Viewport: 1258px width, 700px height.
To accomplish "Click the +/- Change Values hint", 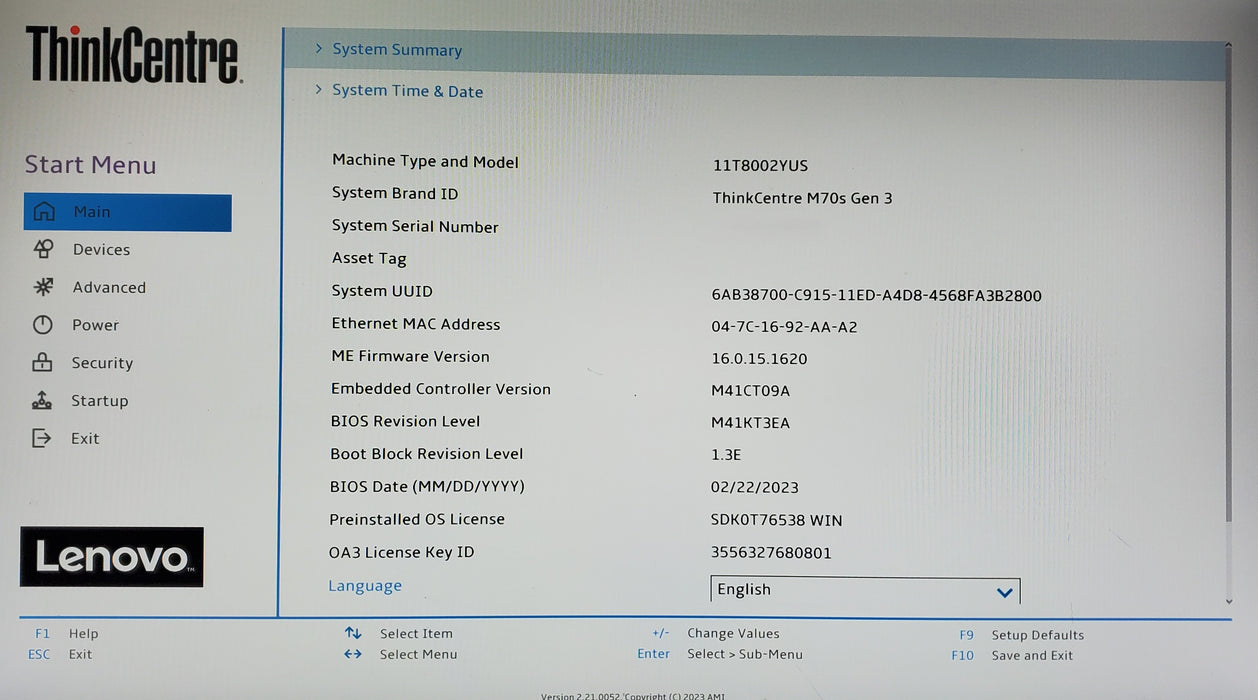I will pos(716,634).
